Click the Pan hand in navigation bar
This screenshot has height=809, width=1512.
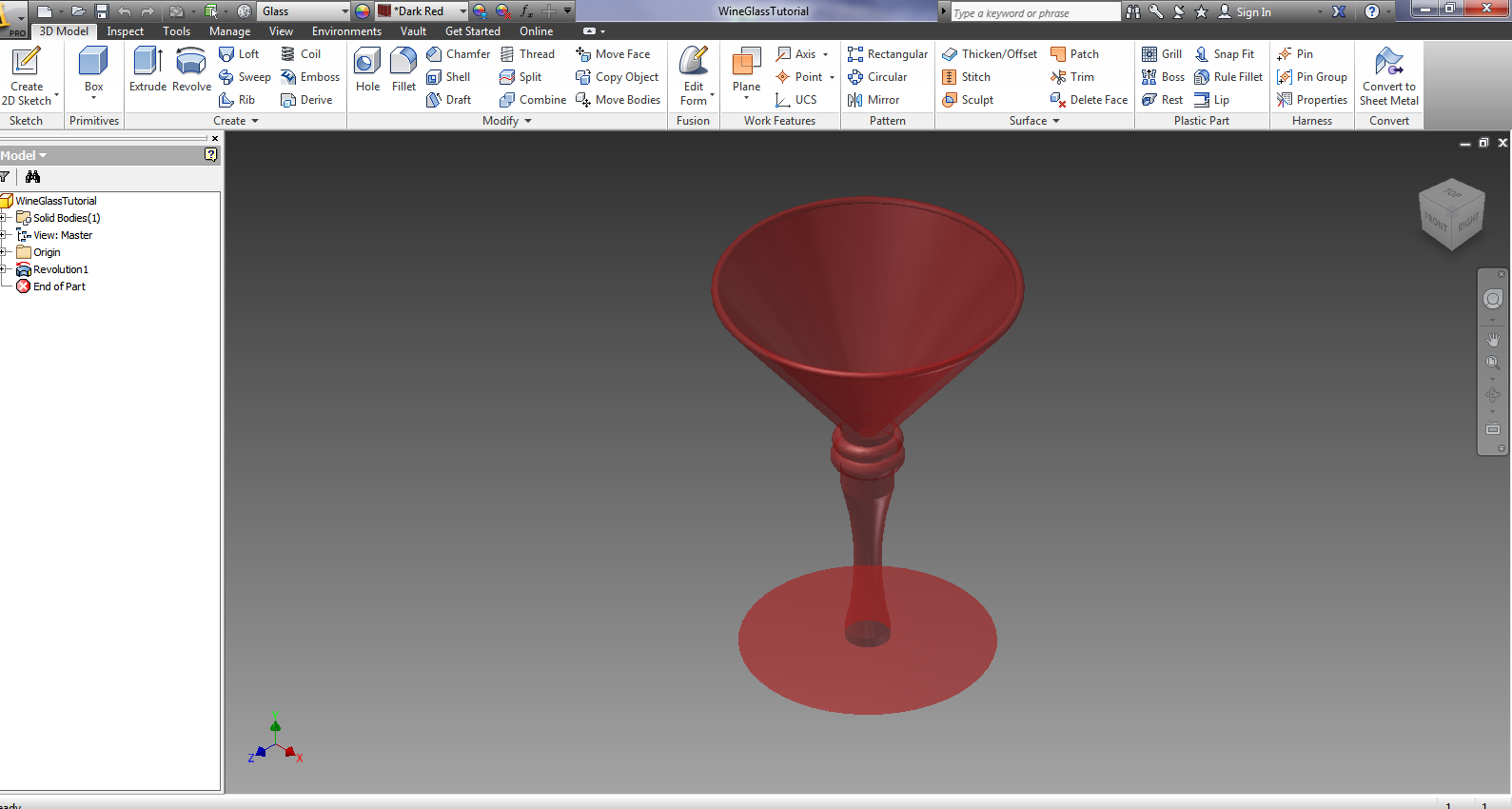(1493, 340)
